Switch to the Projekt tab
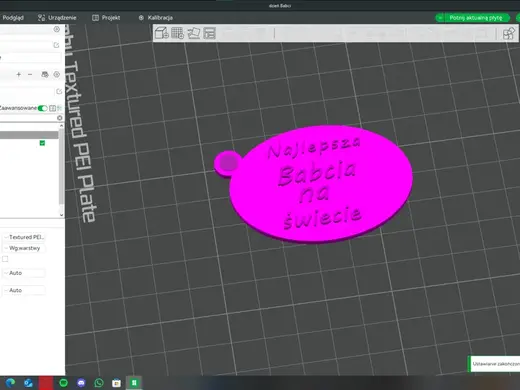This screenshot has width=520, height=390. (x=106, y=18)
